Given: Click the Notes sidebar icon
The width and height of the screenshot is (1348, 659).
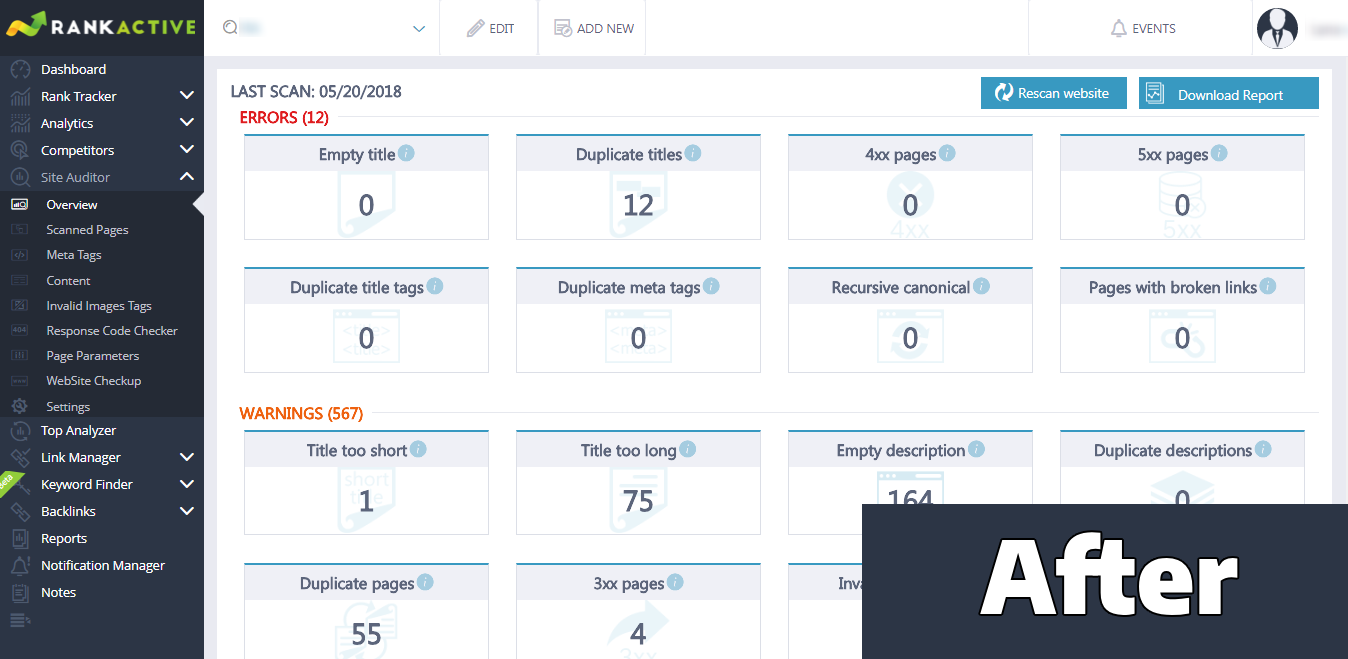Looking at the screenshot, I should point(20,592).
